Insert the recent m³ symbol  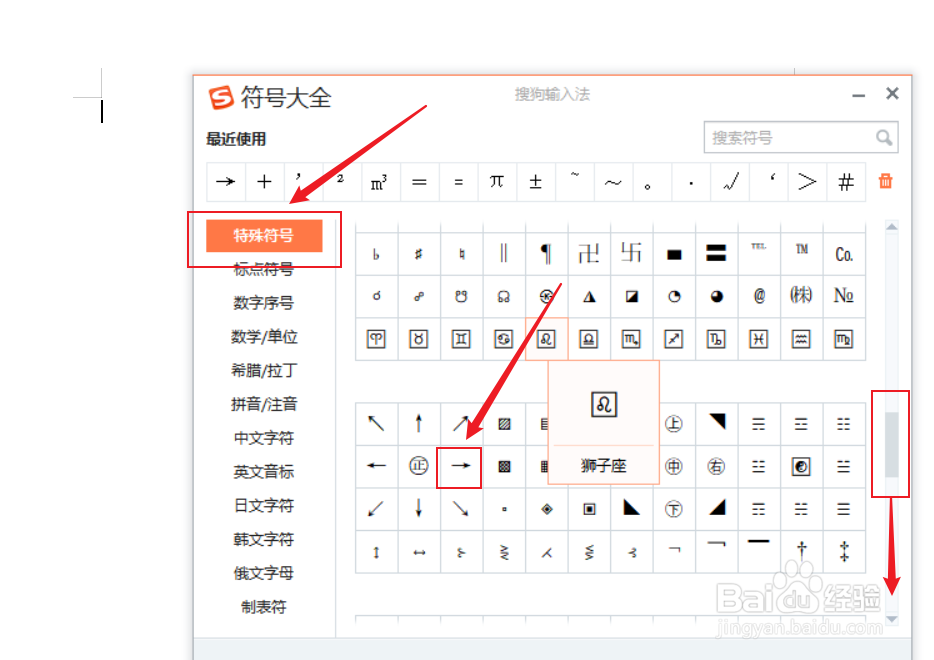tap(379, 182)
